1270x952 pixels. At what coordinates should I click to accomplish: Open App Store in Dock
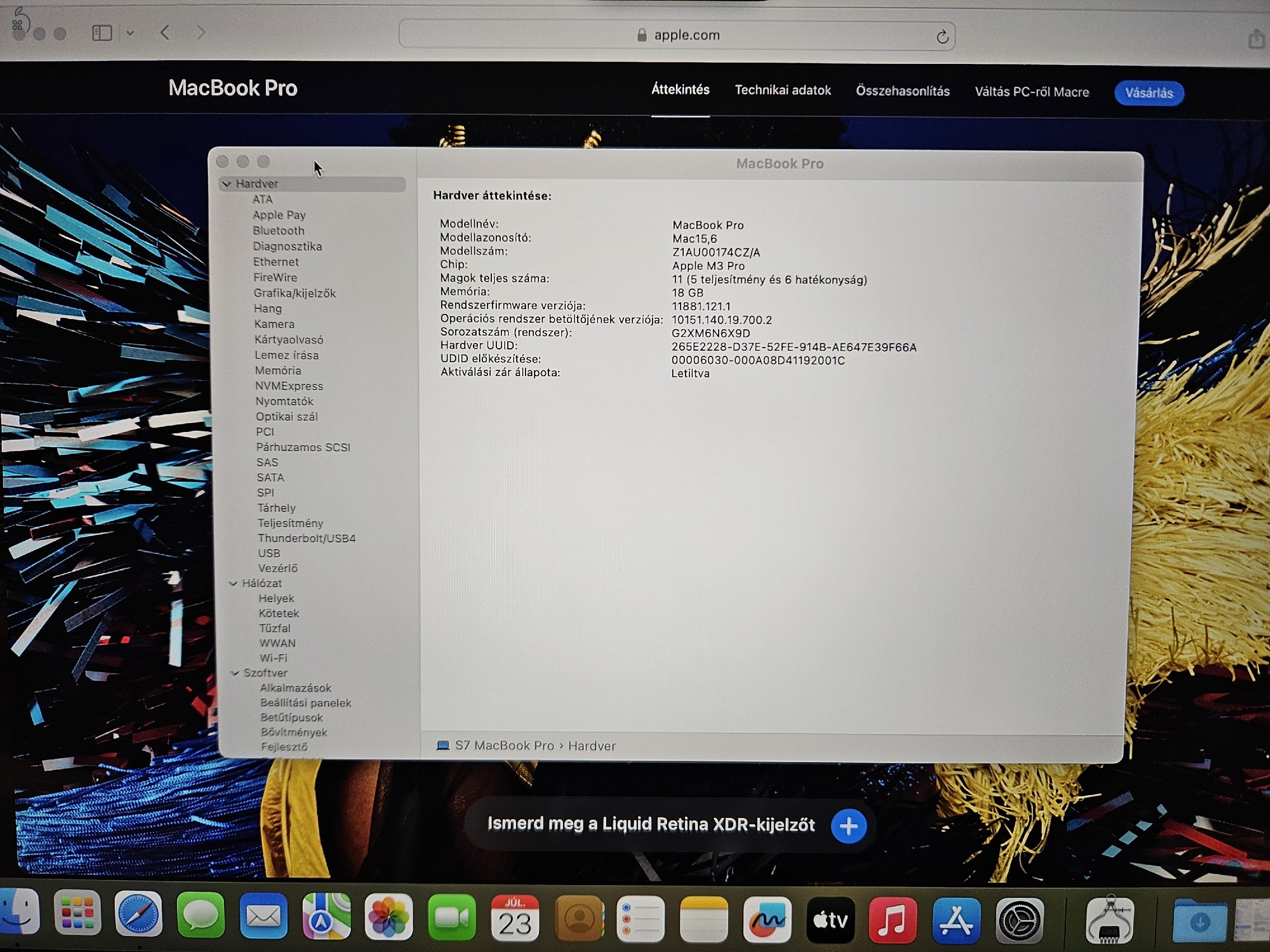[956, 921]
